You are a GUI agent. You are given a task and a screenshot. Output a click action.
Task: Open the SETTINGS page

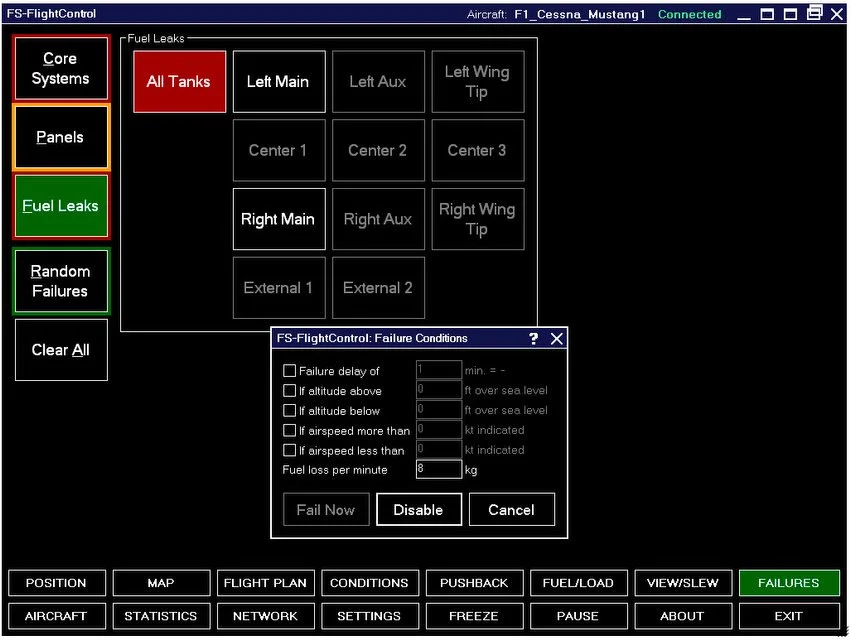point(370,616)
